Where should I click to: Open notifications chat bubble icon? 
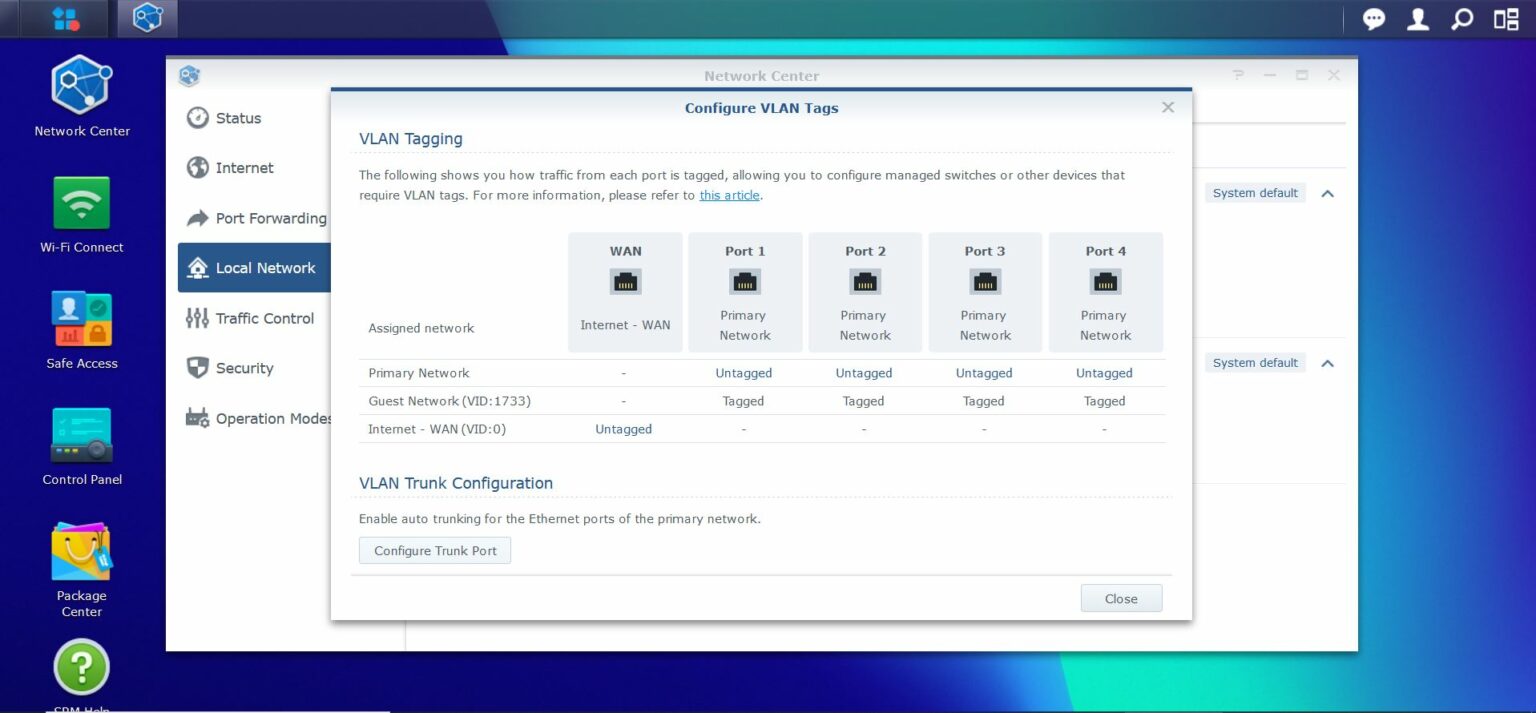pyautogui.click(x=1374, y=19)
